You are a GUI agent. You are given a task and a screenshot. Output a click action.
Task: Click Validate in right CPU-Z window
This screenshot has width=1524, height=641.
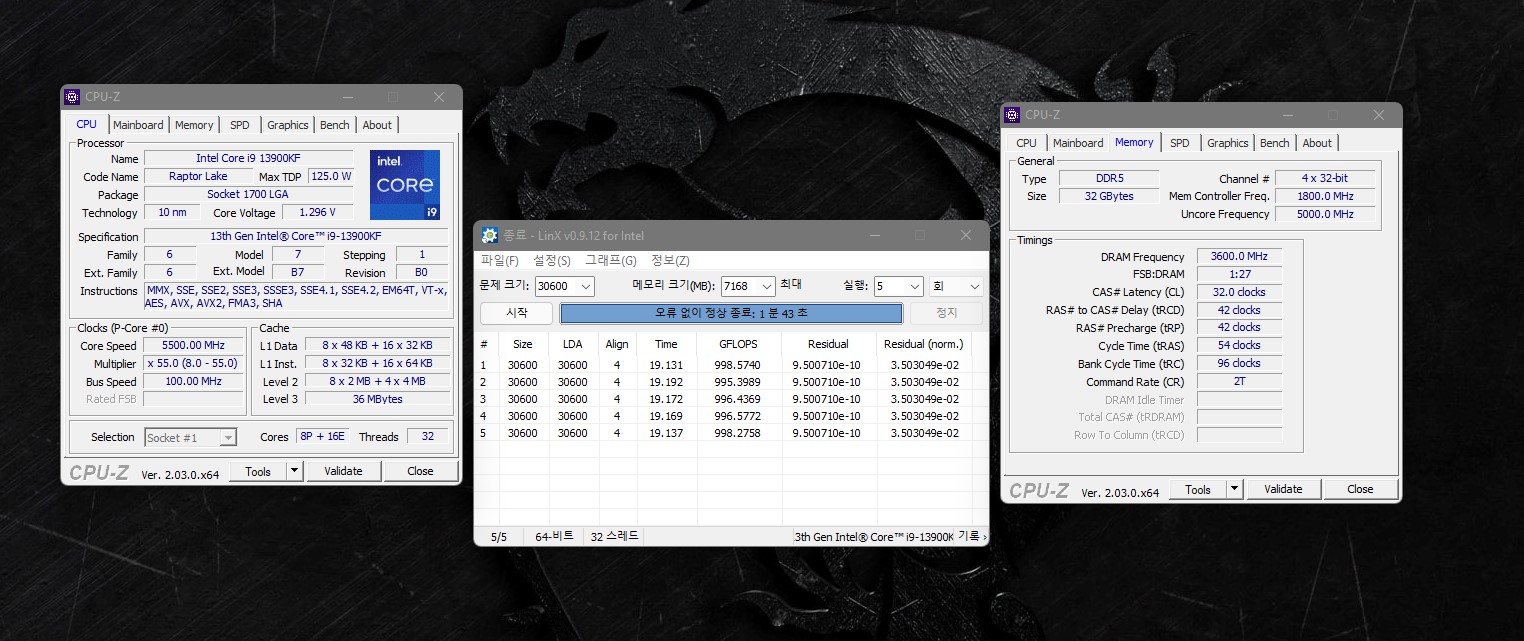pos(1283,489)
